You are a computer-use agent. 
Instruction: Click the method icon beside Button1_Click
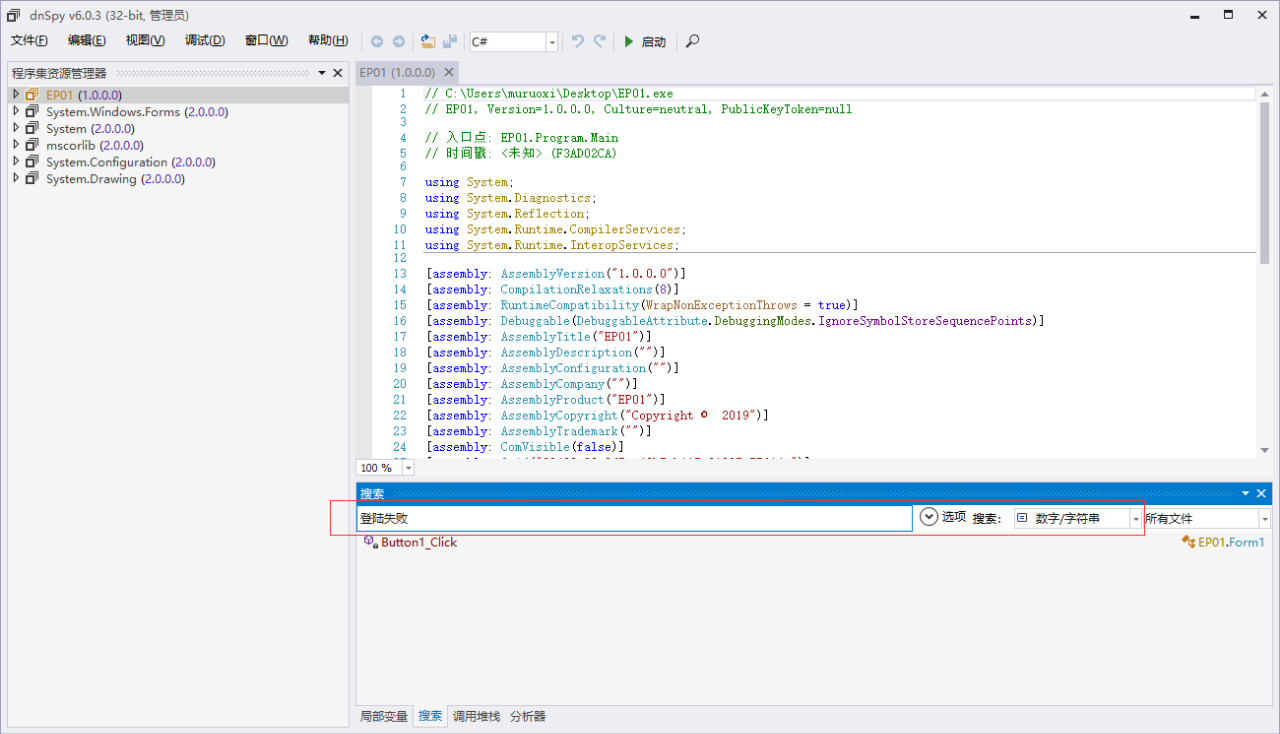click(x=369, y=541)
